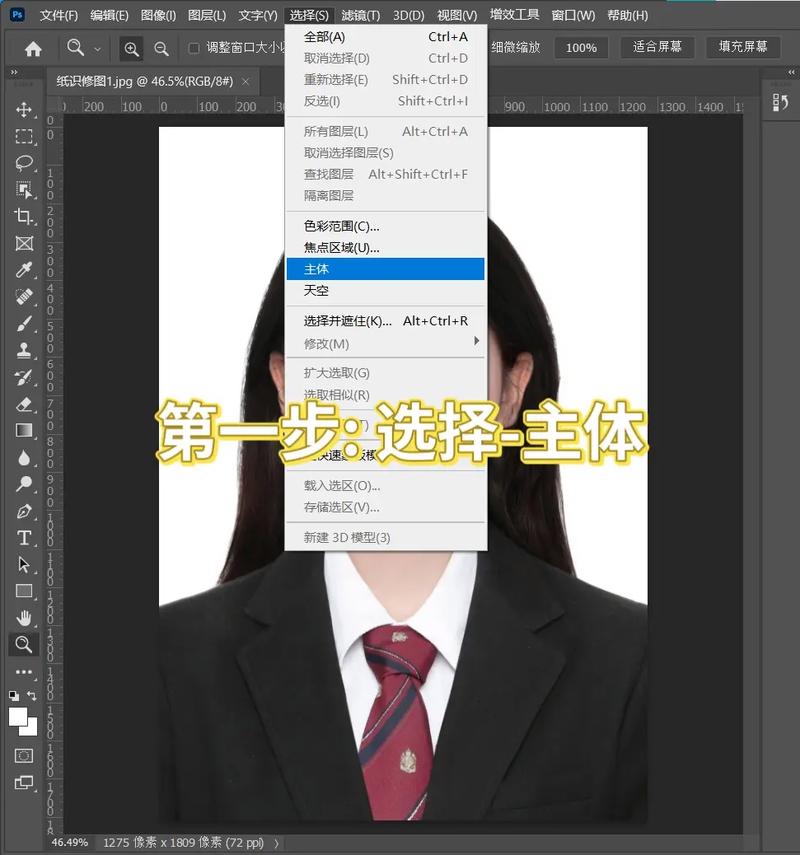Toggle the 调整窗口大小 option

(x=195, y=47)
